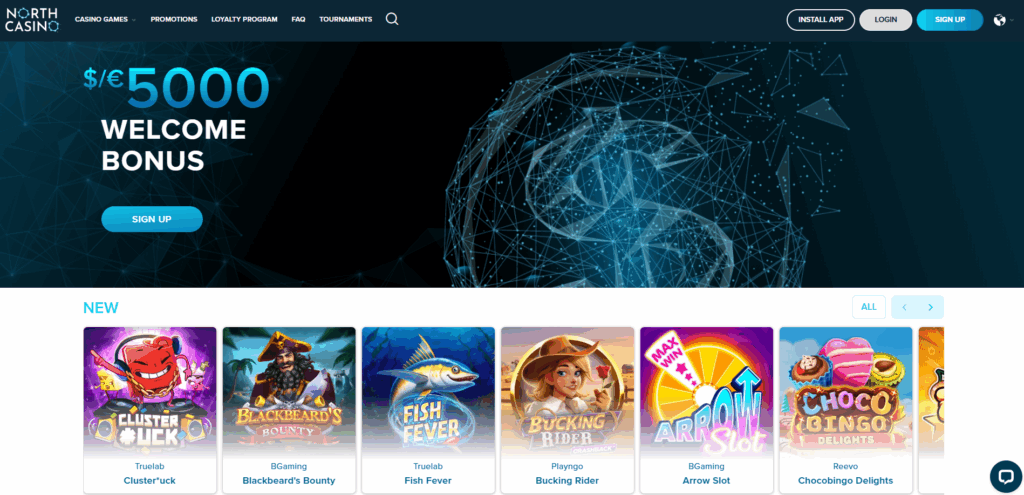The width and height of the screenshot is (1024, 495).
Task: Click the Fish Fever title text
Action: [428, 481]
